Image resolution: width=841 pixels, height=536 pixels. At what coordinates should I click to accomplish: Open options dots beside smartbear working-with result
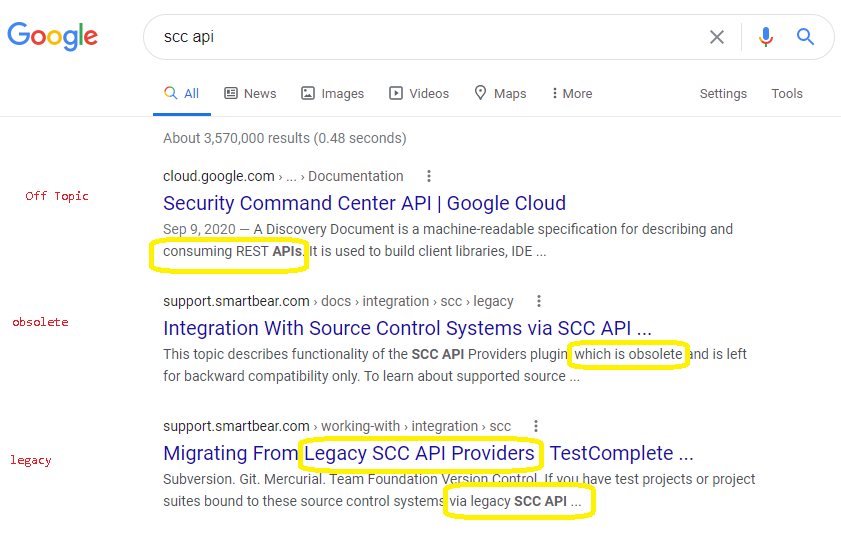[x=536, y=426]
